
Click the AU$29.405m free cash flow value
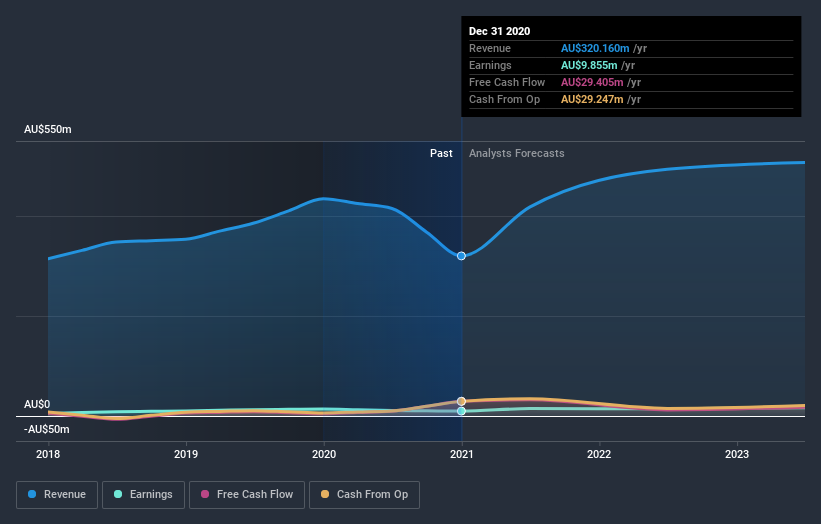pyautogui.click(x=592, y=82)
